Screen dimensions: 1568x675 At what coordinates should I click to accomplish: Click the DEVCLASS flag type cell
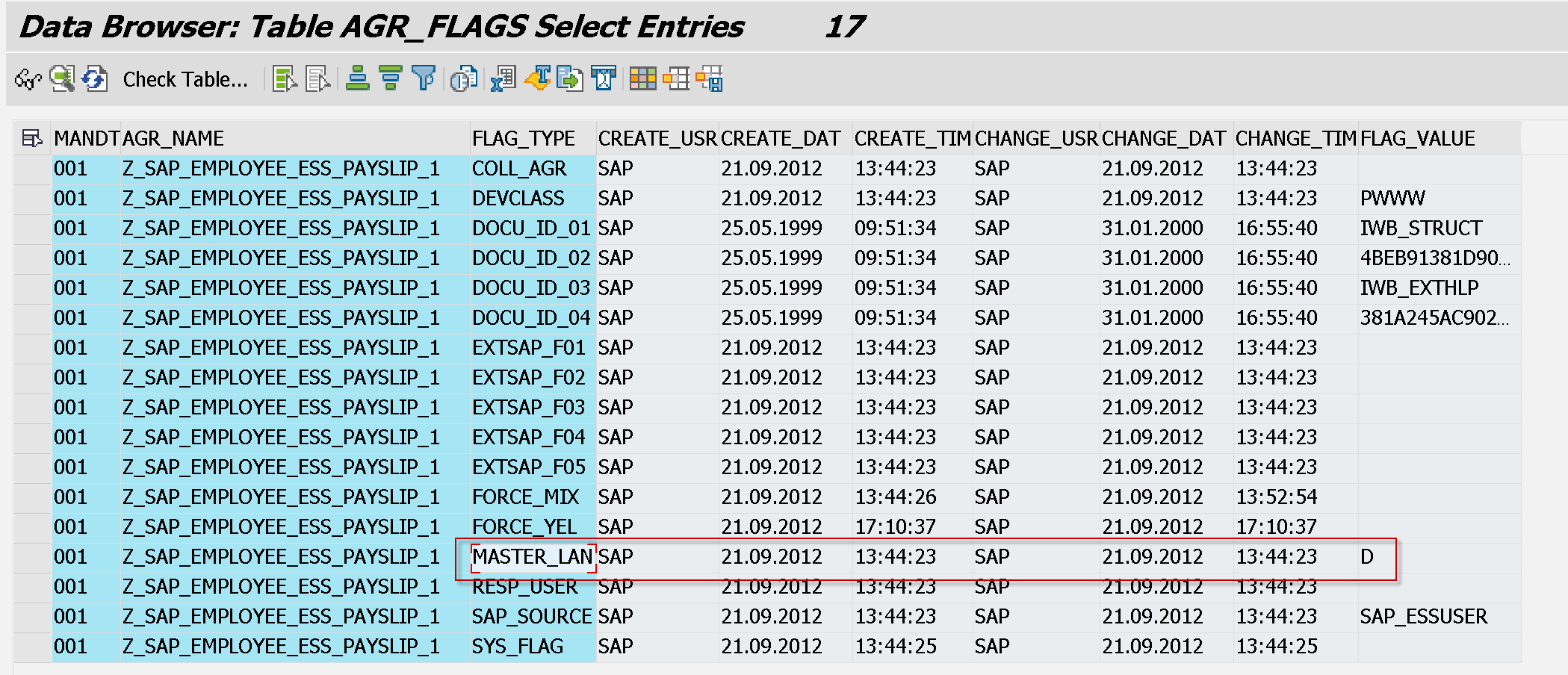[533, 199]
